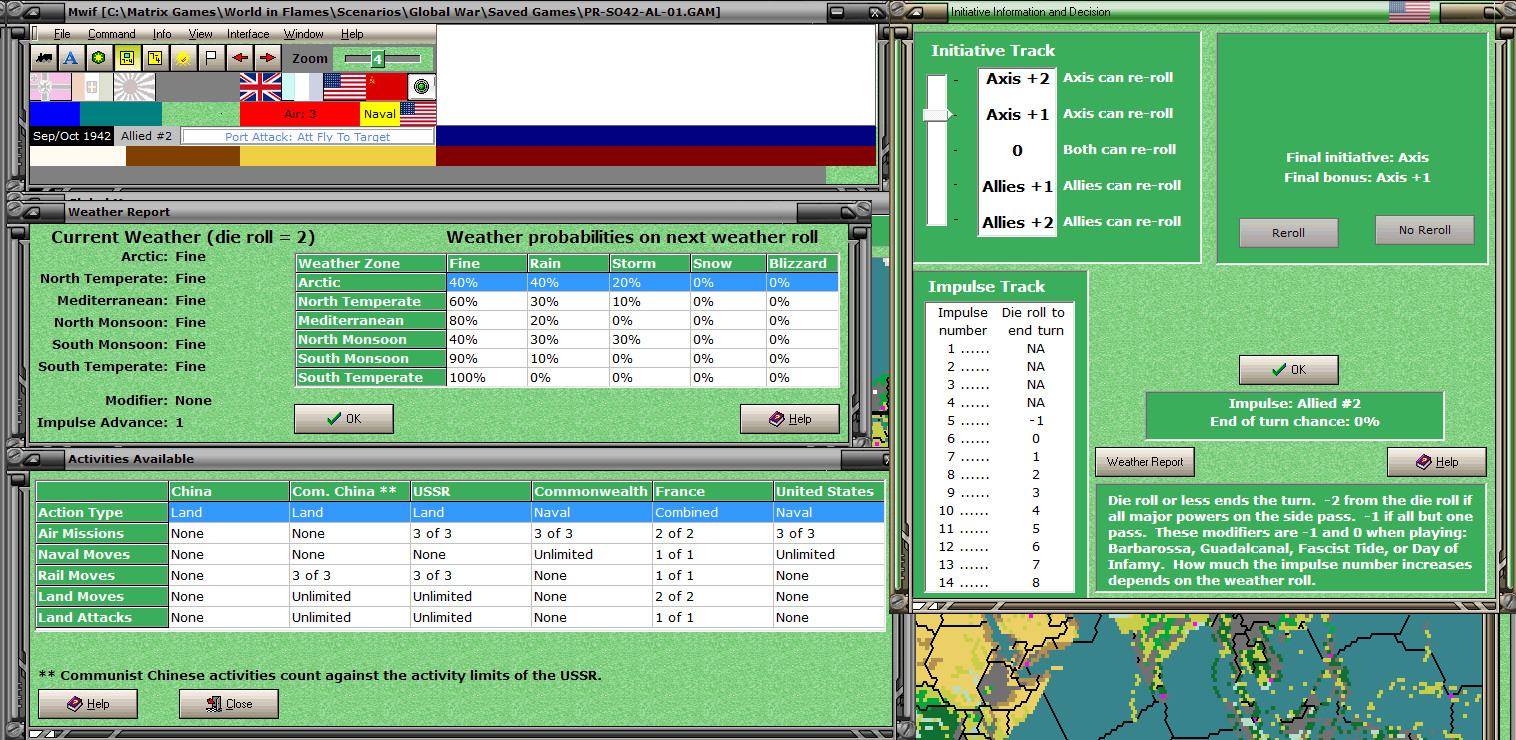
Task: Click the white flag toolbar icon
Action: pos(211,58)
